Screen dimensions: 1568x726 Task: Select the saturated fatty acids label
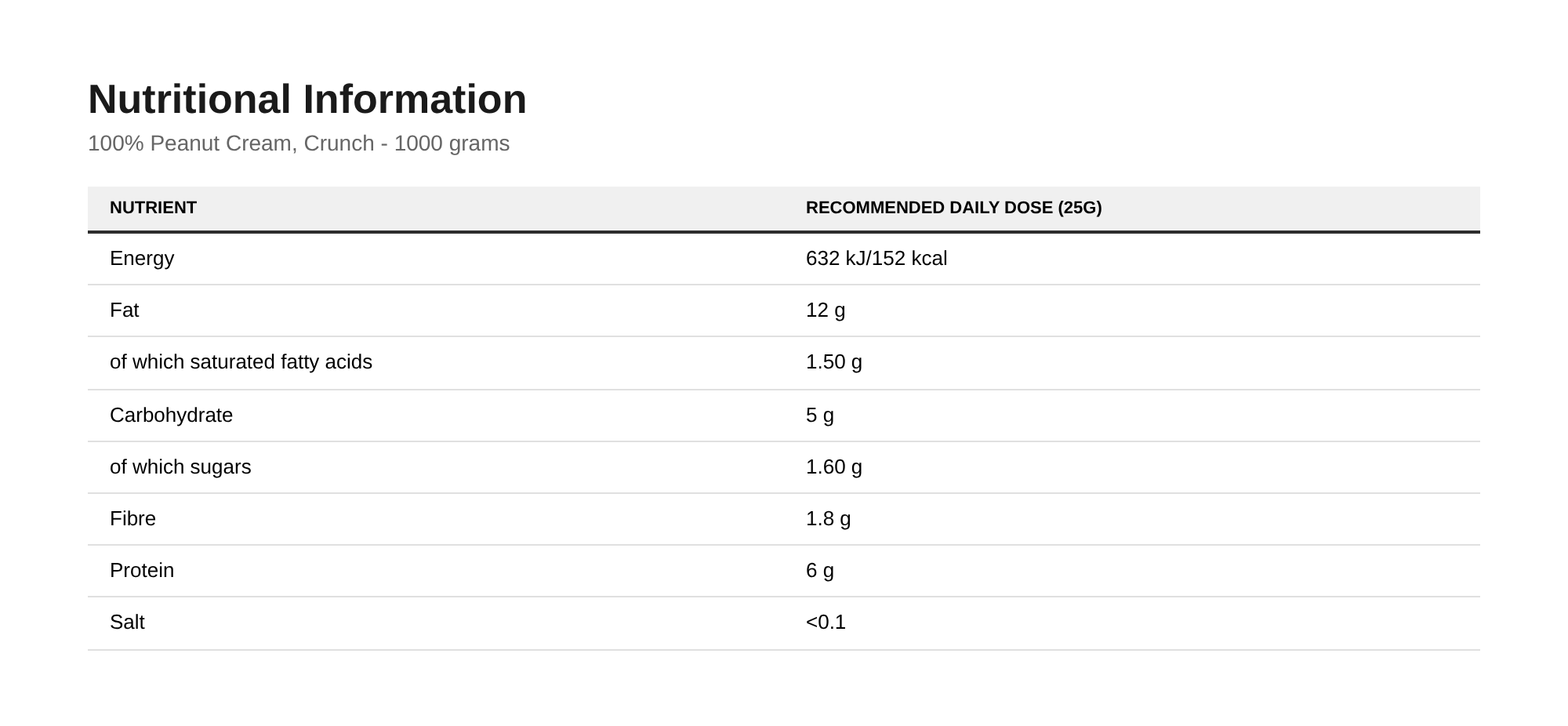tap(241, 361)
